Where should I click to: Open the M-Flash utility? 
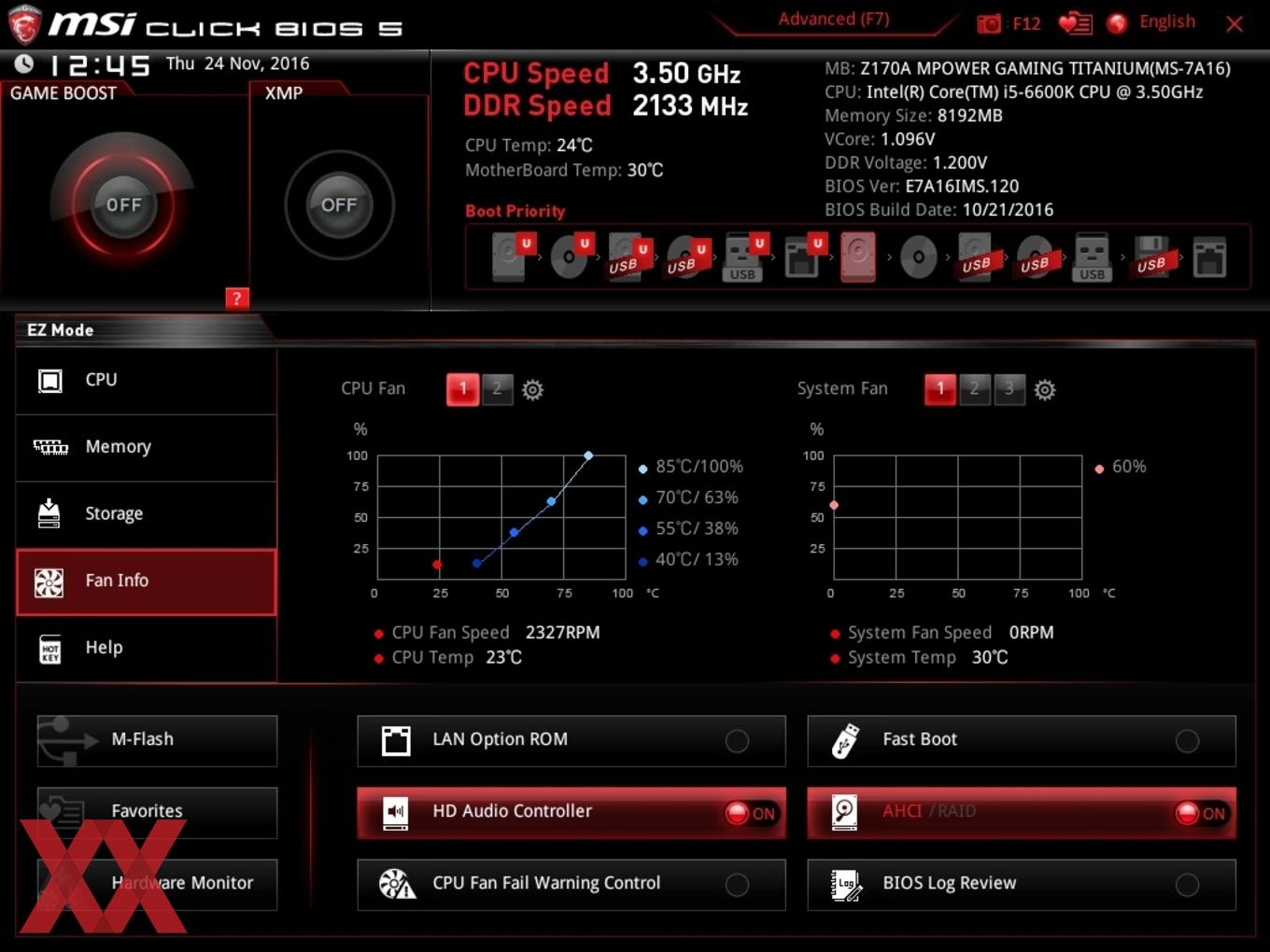coord(157,740)
